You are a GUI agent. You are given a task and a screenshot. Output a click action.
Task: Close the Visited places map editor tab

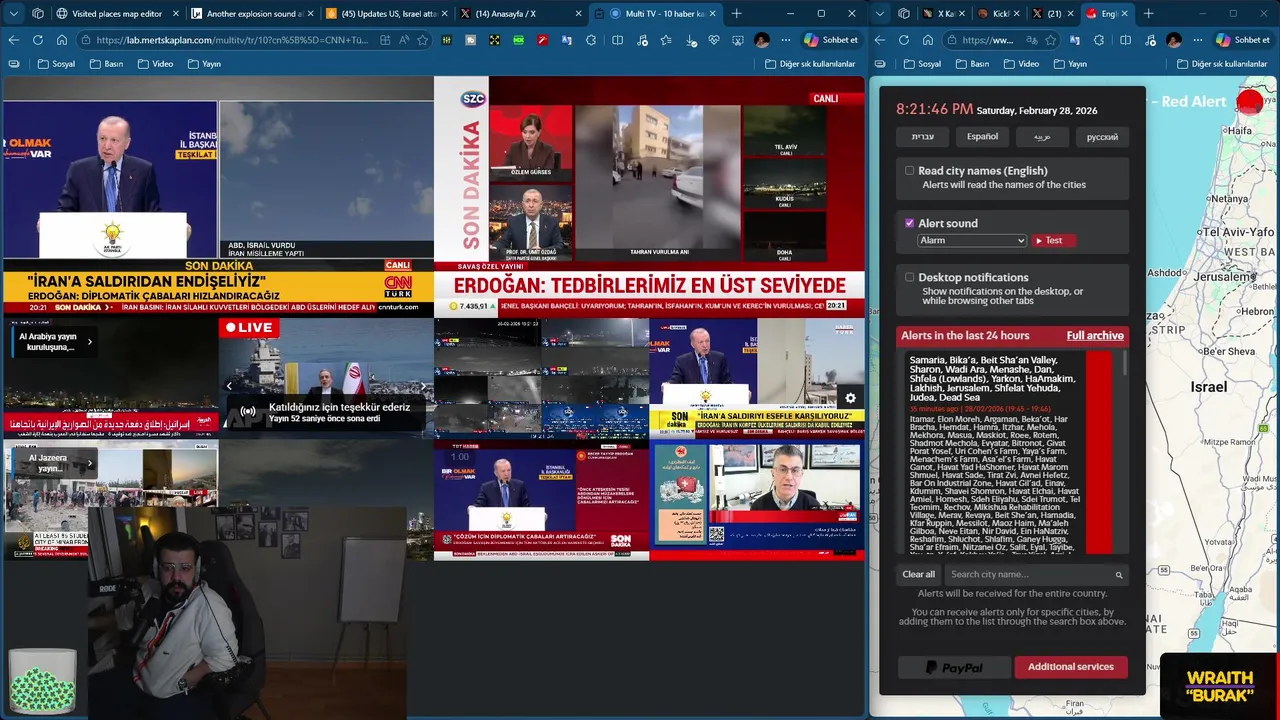pyautogui.click(x=174, y=14)
